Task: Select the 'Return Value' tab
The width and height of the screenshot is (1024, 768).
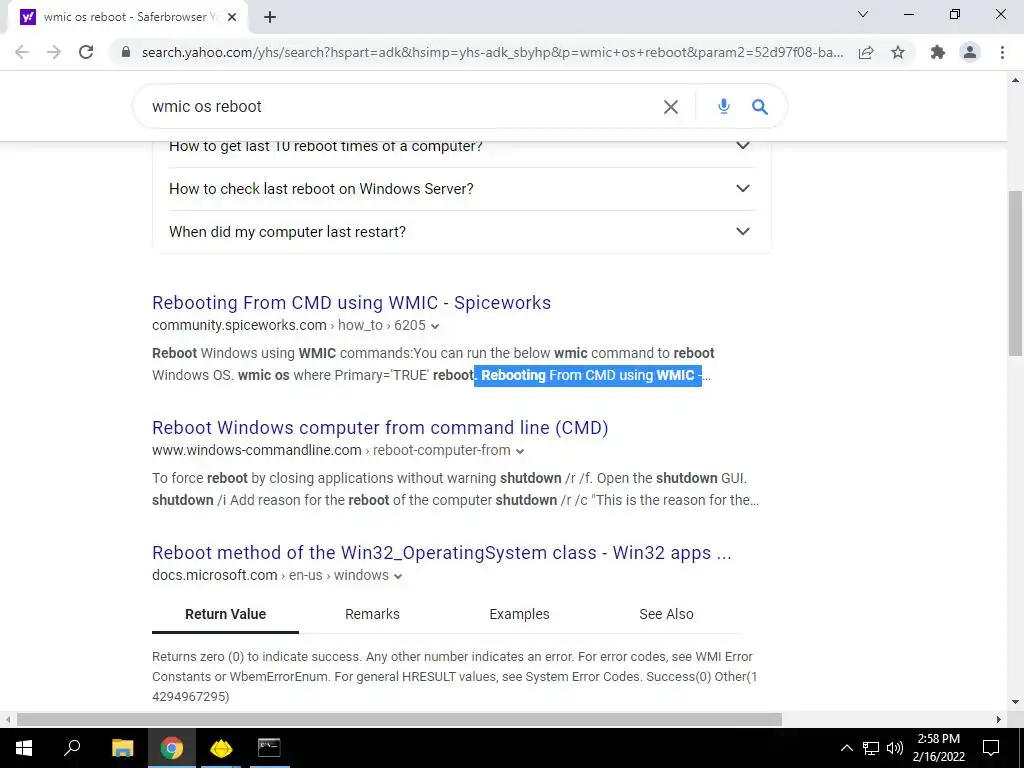Action: pyautogui.click(x=225, y=614)
